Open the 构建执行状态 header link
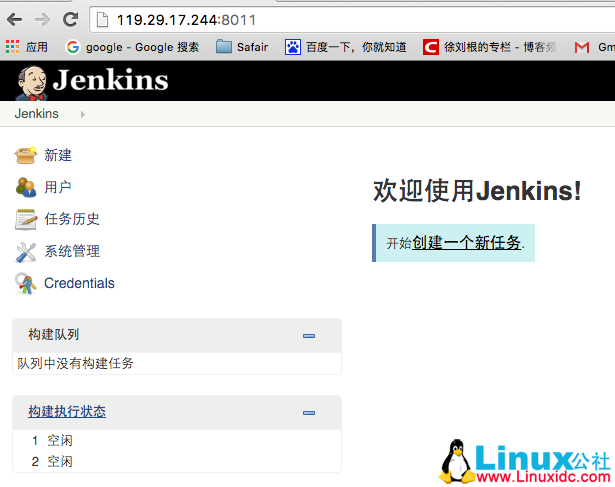Viewport: 615px width, 487px height. click(67, 411)
